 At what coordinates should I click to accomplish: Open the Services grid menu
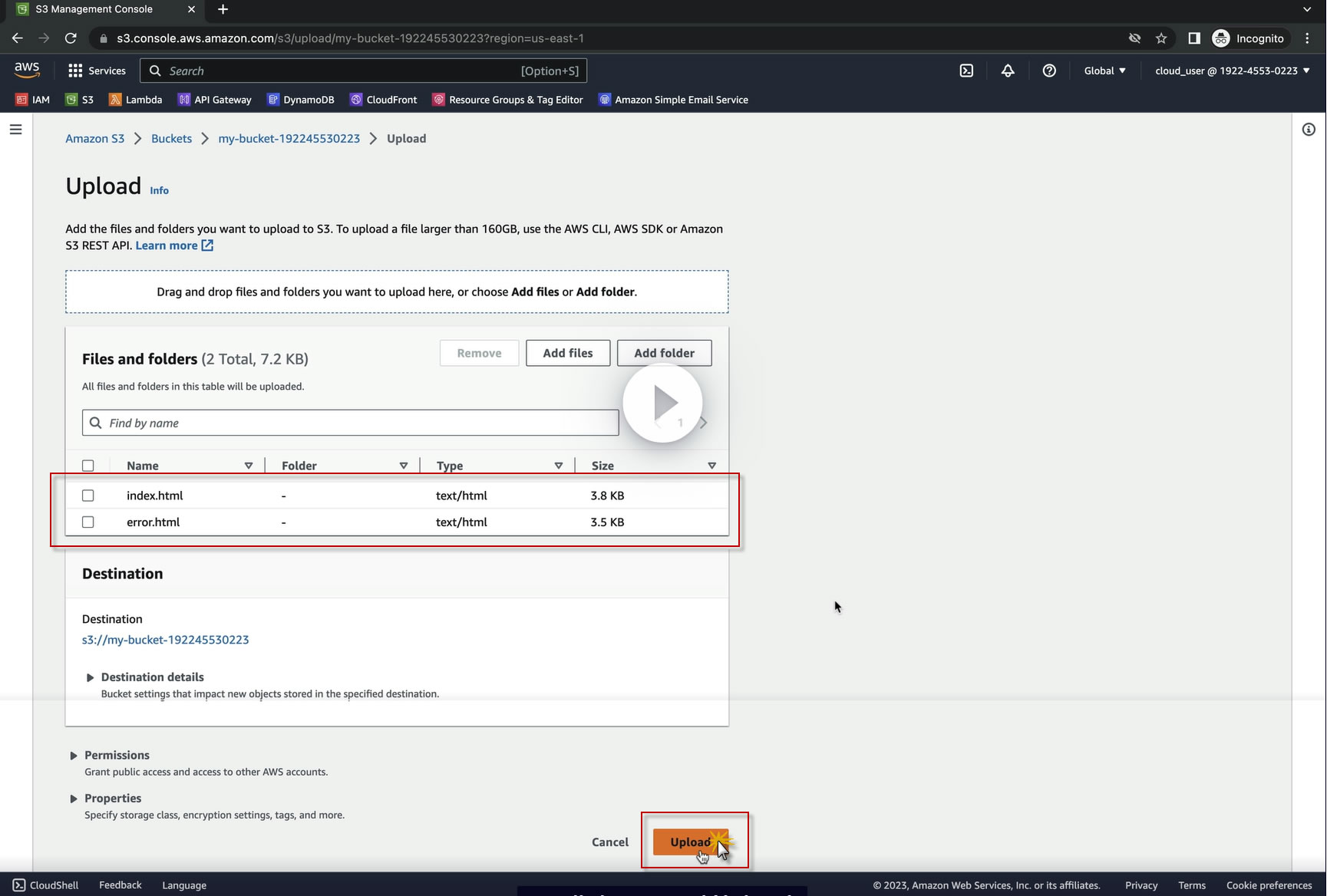(x=97, y=71)
